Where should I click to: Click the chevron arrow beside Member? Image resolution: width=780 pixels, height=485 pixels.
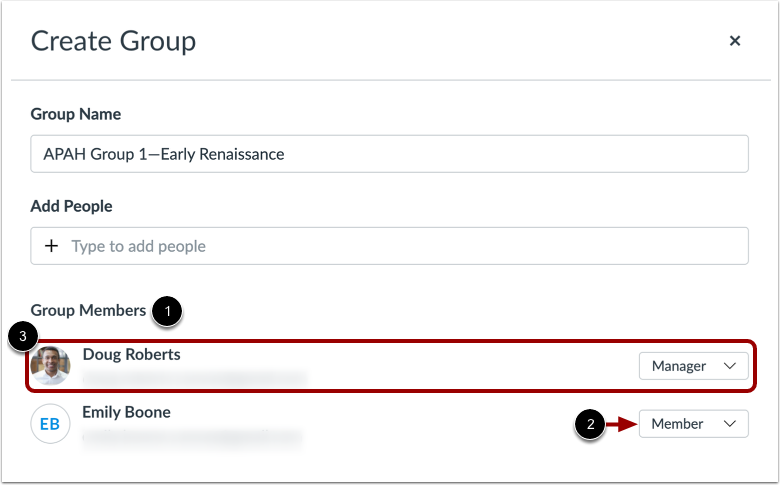730,424
